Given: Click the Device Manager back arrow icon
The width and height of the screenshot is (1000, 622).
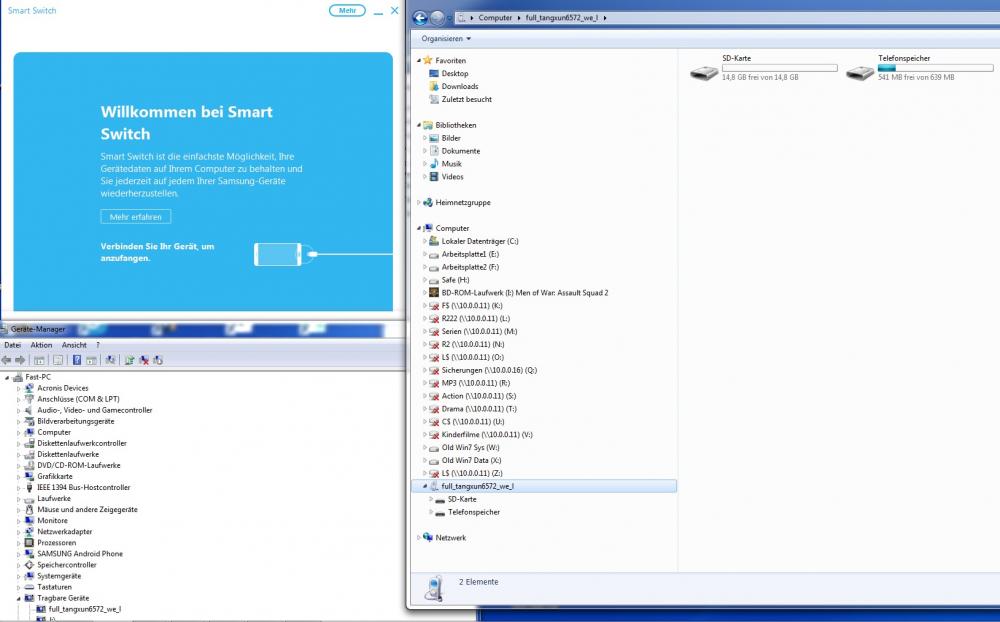Looking at the screenshot, I should click(x=7, y=360).
